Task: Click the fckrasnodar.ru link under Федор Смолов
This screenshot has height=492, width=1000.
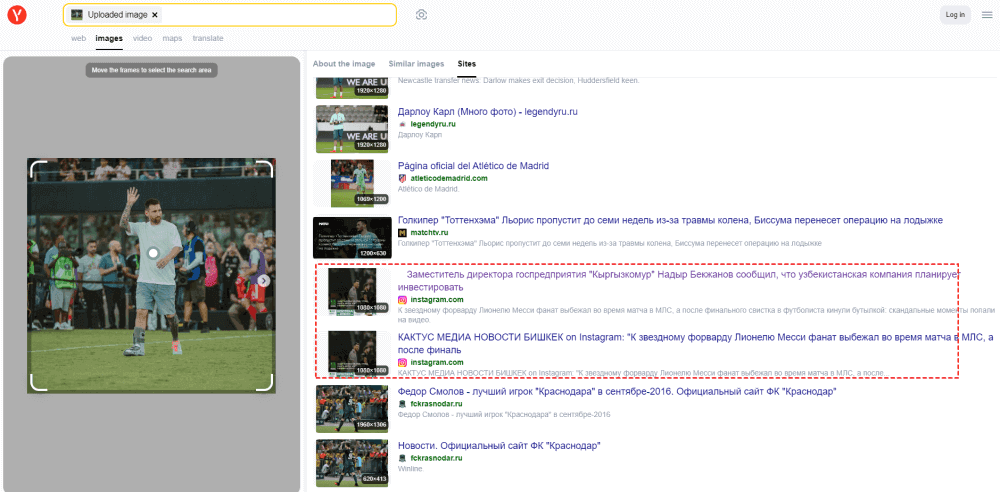Action: coord(436,403)
